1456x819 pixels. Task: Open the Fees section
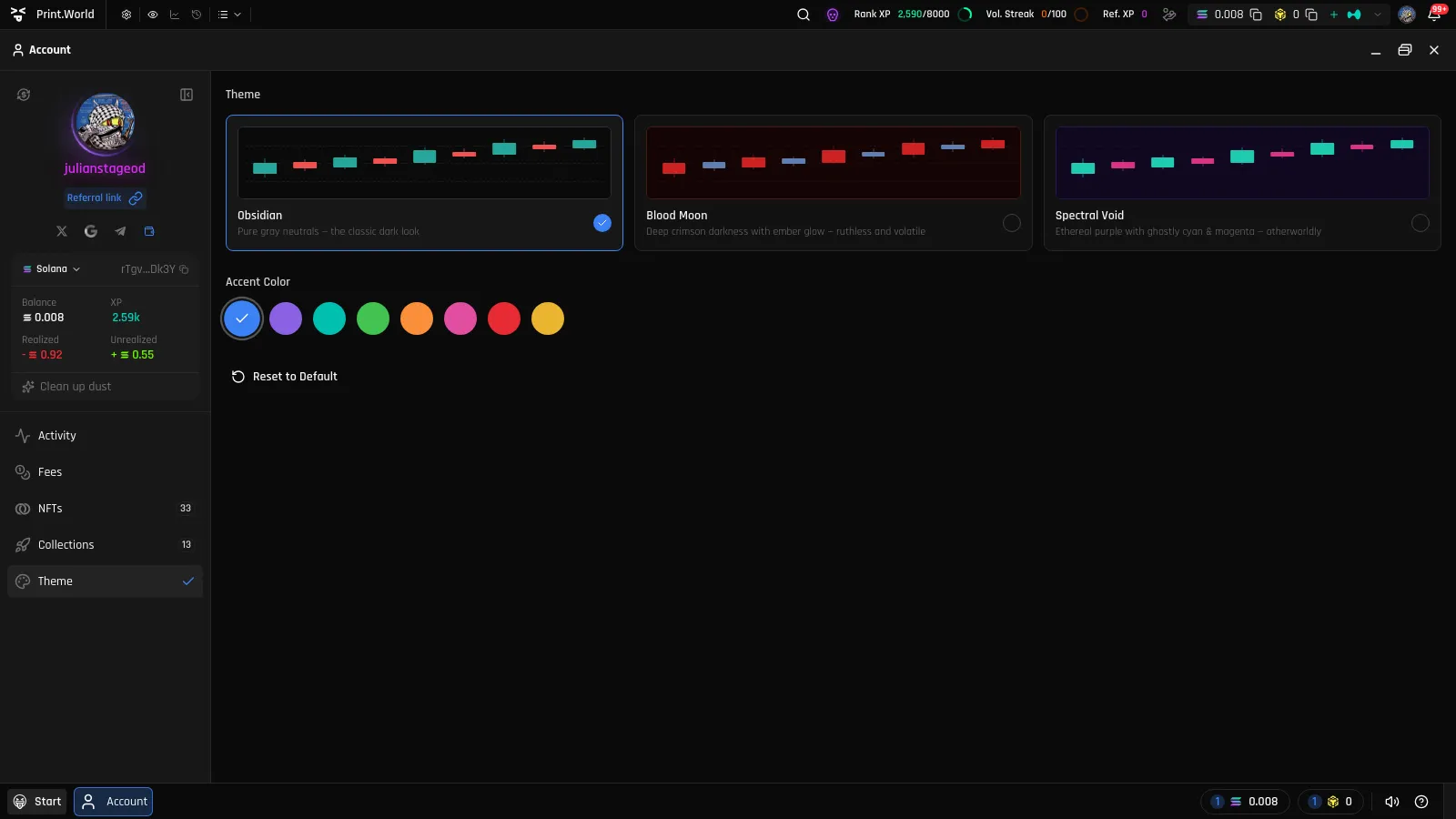105,472
